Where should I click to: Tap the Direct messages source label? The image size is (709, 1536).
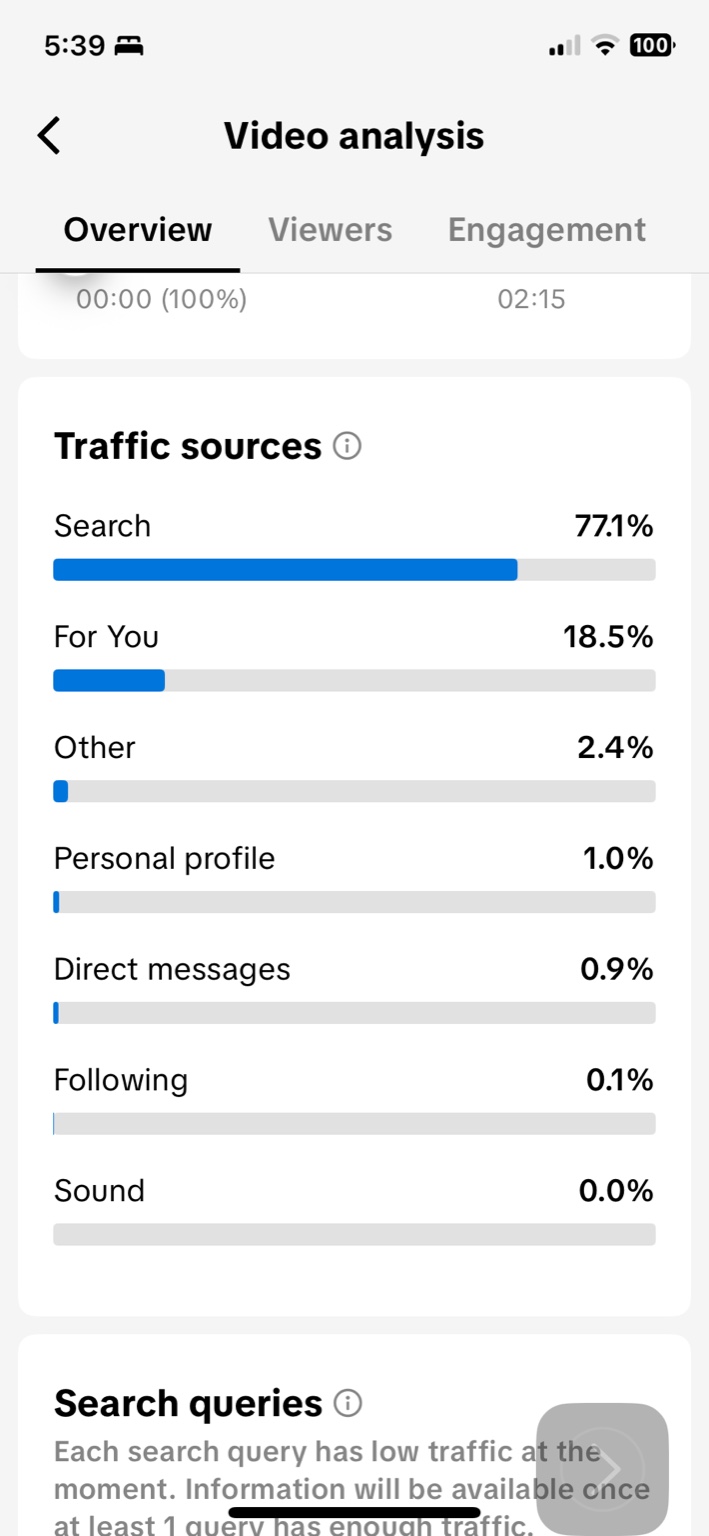[172, 969]
